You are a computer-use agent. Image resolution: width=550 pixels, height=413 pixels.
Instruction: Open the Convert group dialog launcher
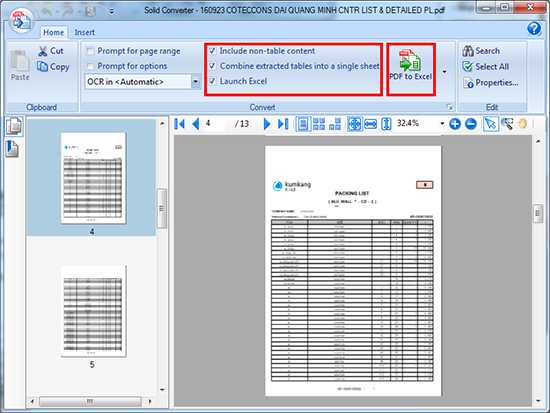tap(450, 107)
